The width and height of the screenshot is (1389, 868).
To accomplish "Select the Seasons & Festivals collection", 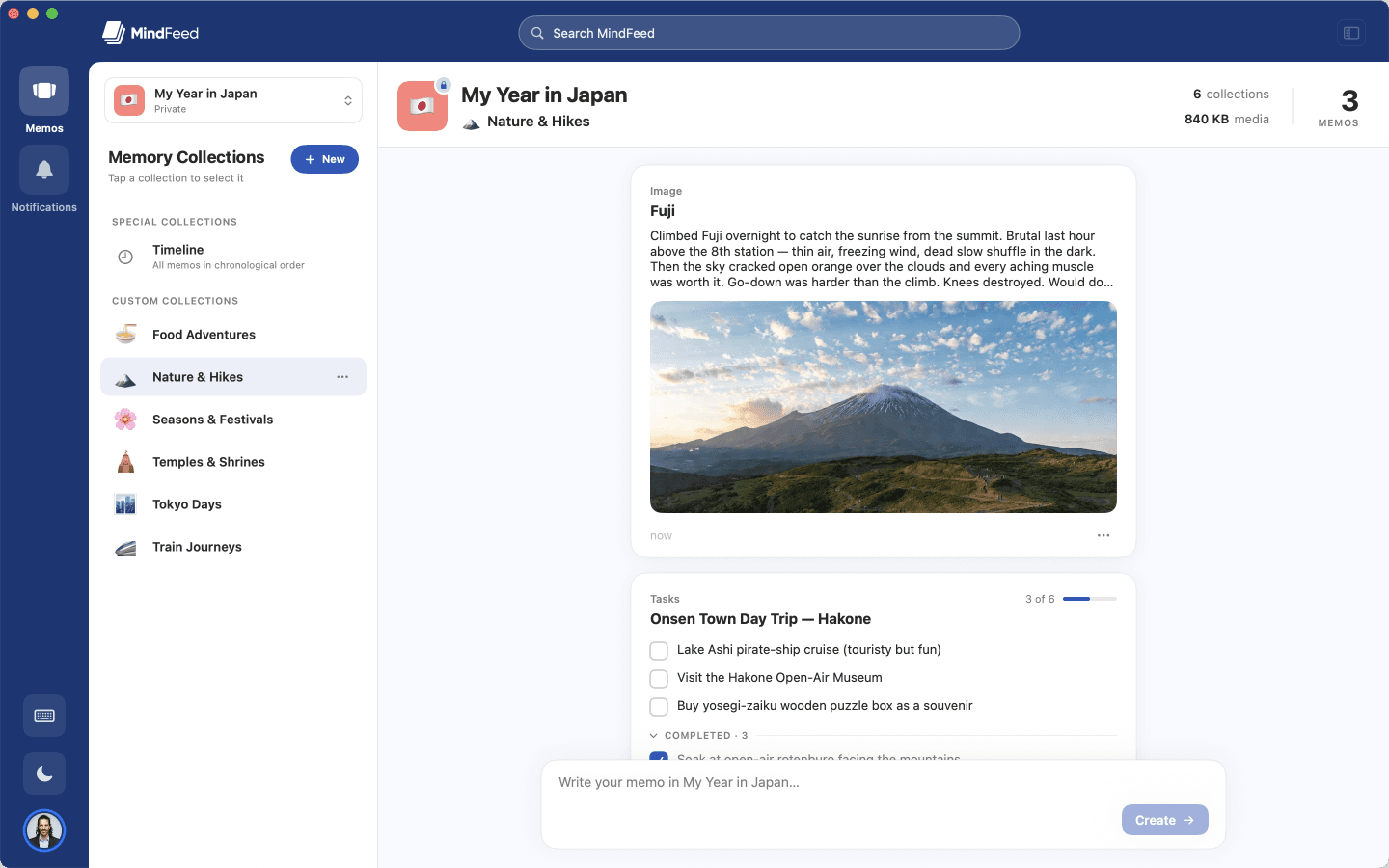I will point(233,420).
